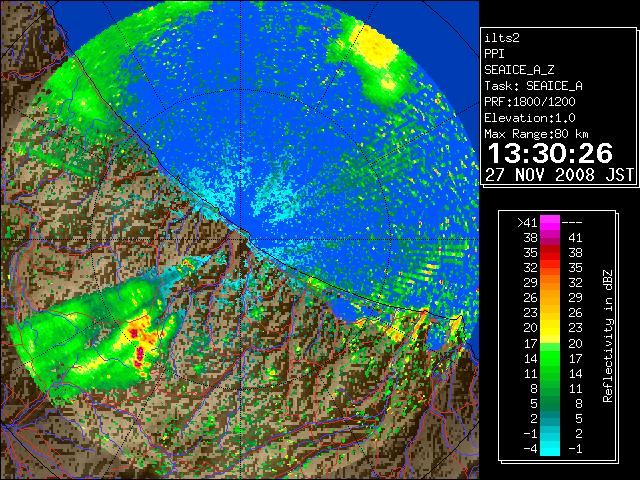Click the "PRF:1800/1200" value
The width and height of the screenshot is (640, 480).
pyautogui.click(x=530, y=102)
